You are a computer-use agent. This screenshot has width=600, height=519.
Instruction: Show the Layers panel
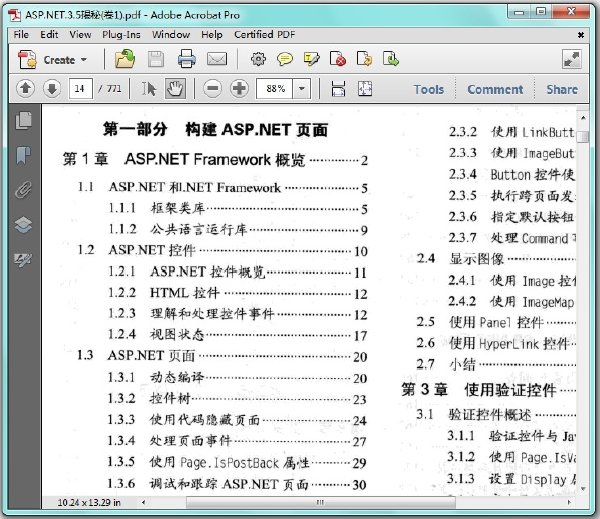point(24,225)
